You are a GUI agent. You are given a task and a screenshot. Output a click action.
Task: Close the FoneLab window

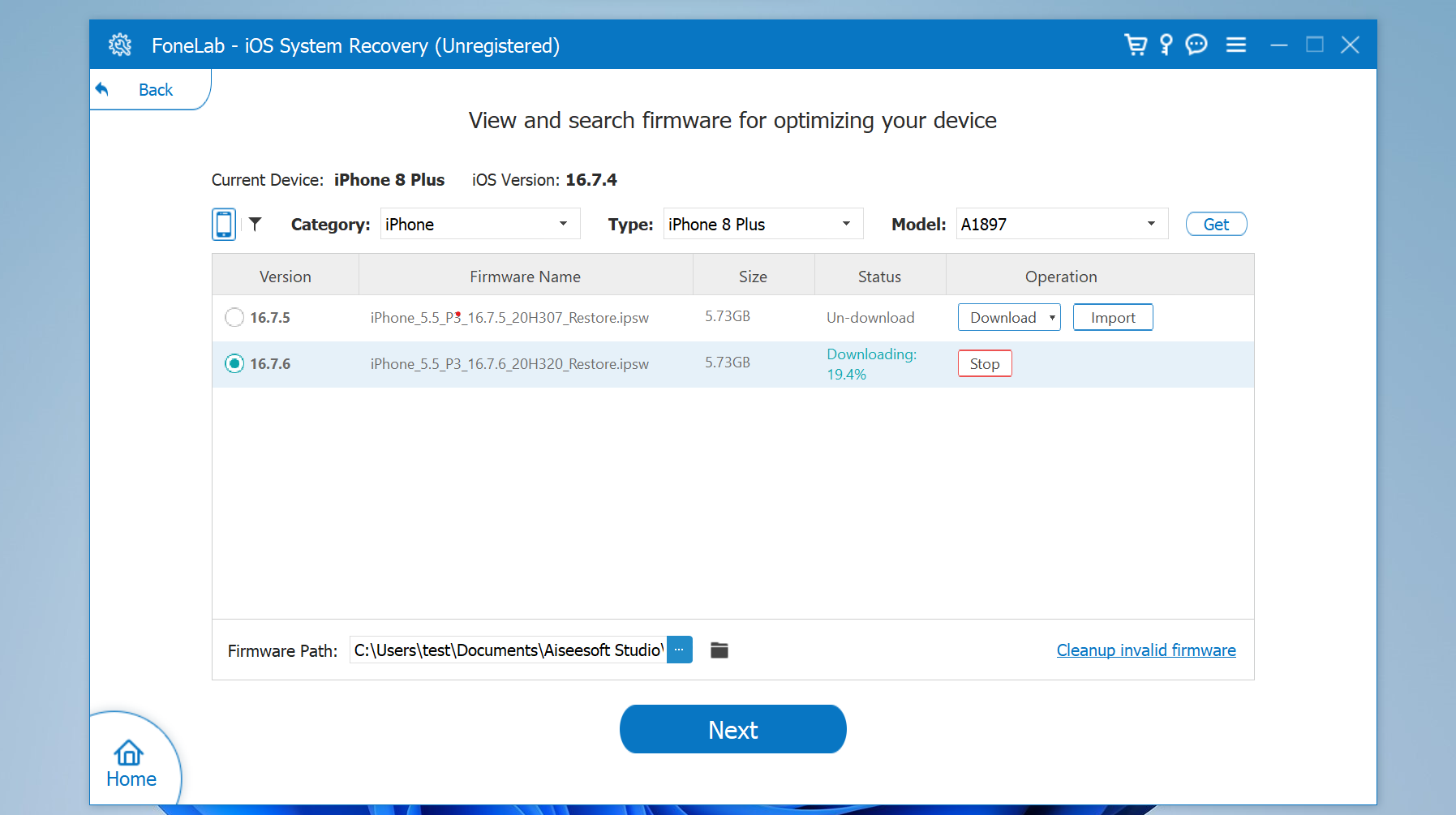[1351, 45]
